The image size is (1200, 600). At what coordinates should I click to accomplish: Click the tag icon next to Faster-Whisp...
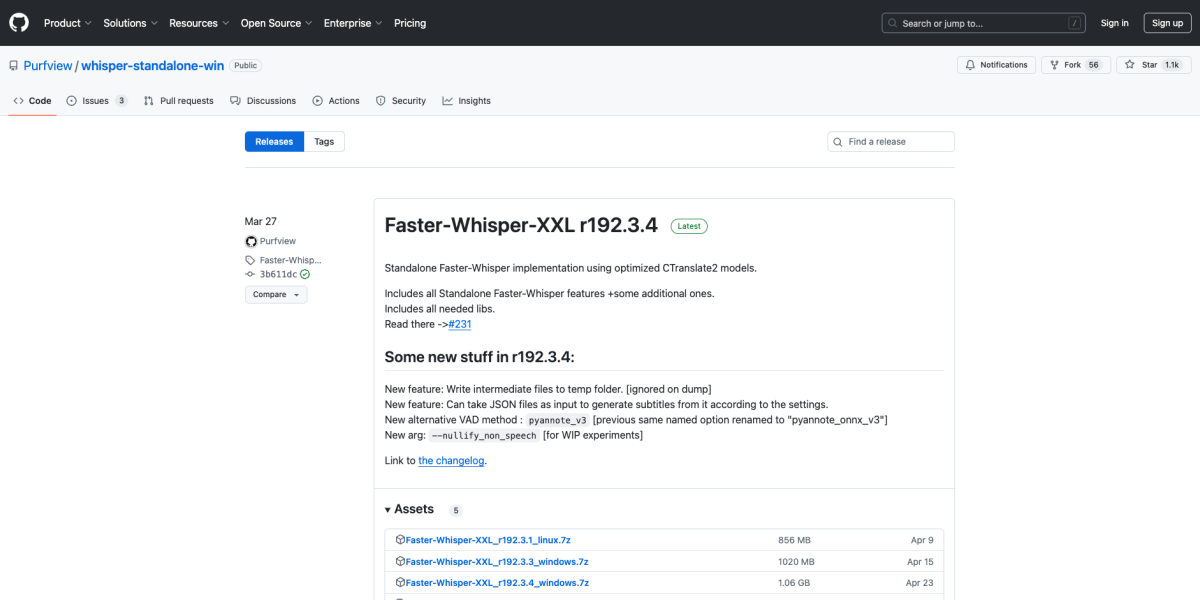click(248, 259)
